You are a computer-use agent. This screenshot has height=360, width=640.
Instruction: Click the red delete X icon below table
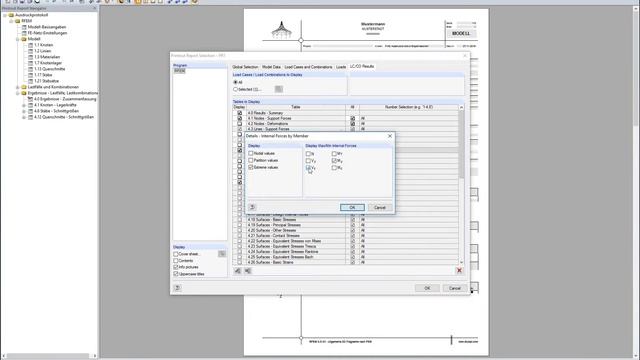coord(459,270)
